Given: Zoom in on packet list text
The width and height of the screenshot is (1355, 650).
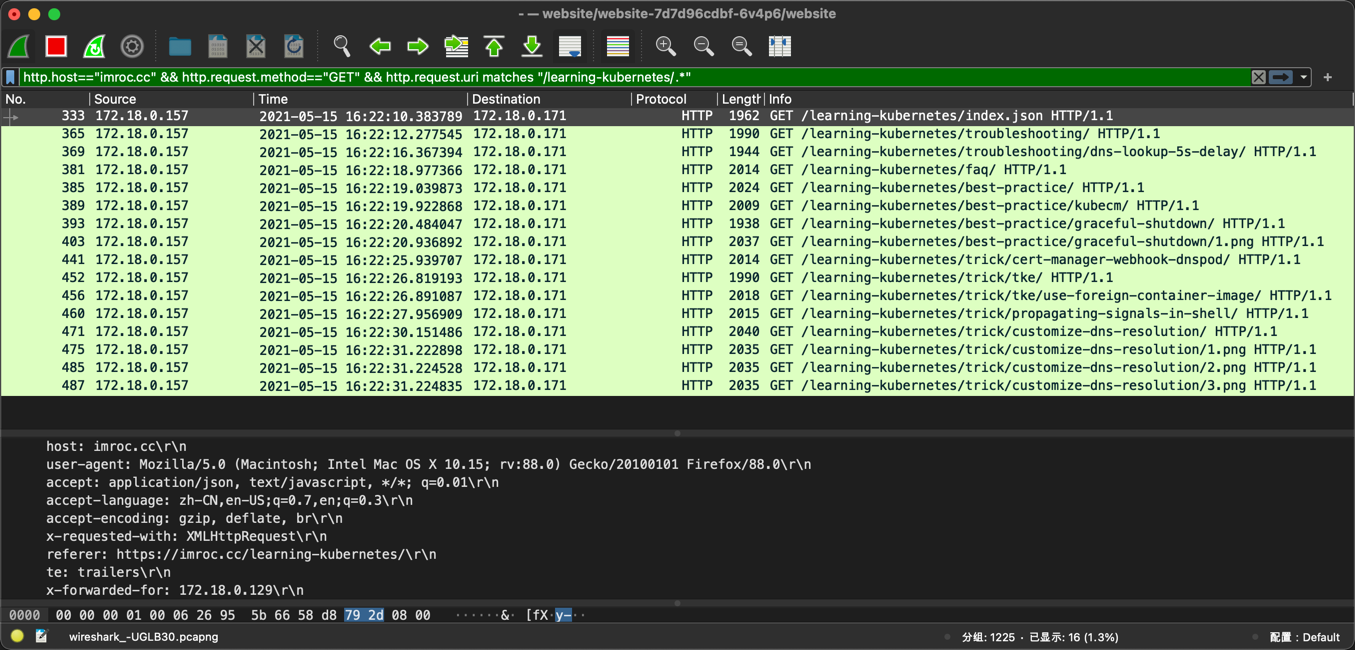Looking at the screenshot, I should coord(665,46).
